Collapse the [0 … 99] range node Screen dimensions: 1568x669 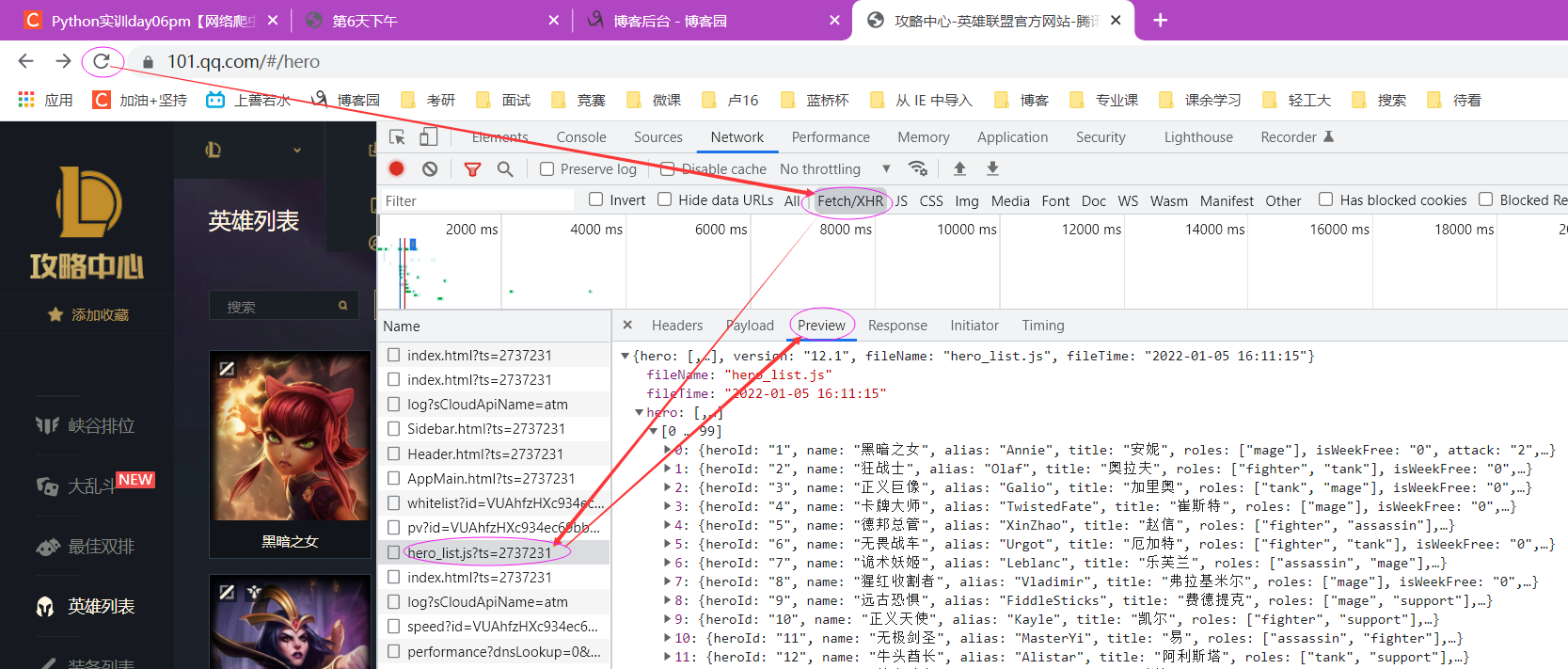pyautogui.click(x=654, y=431)
